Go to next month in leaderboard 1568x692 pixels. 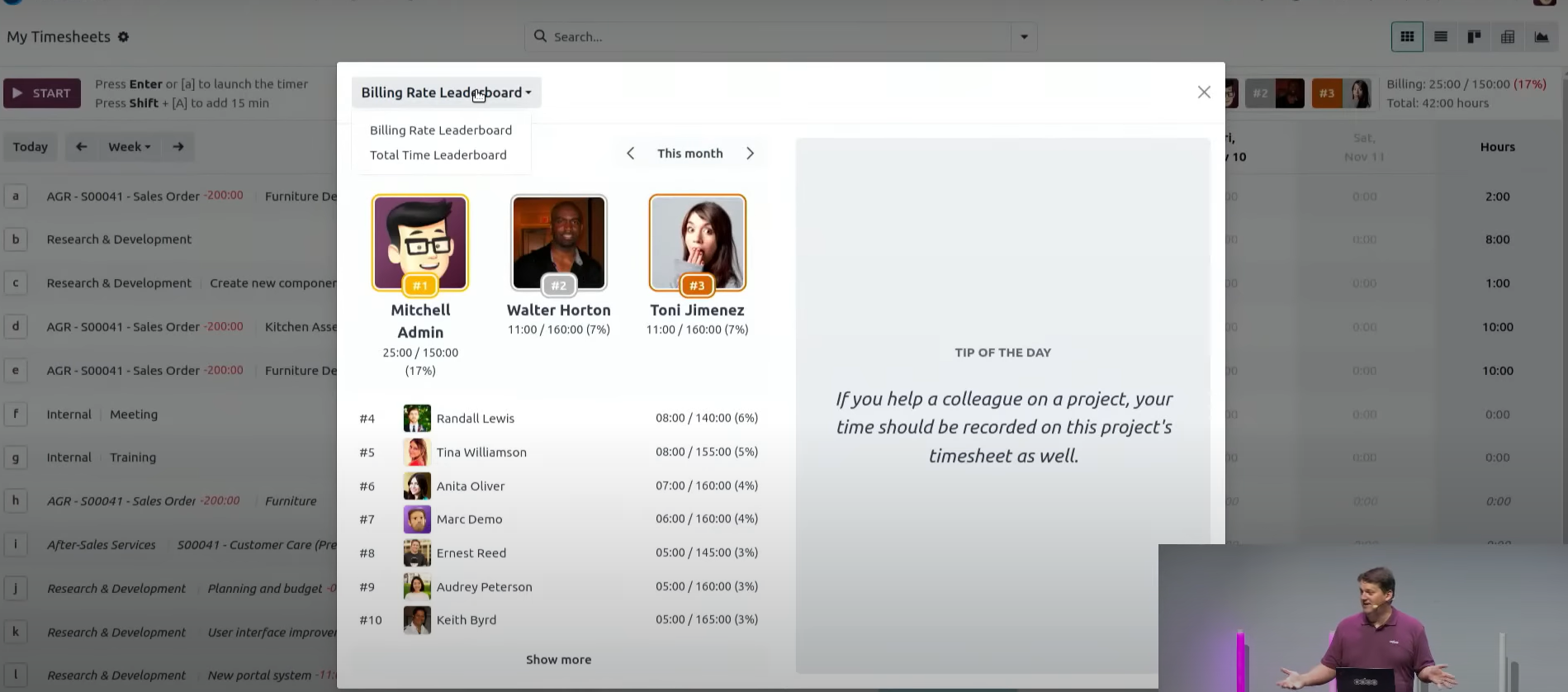(x=750, y=154)
